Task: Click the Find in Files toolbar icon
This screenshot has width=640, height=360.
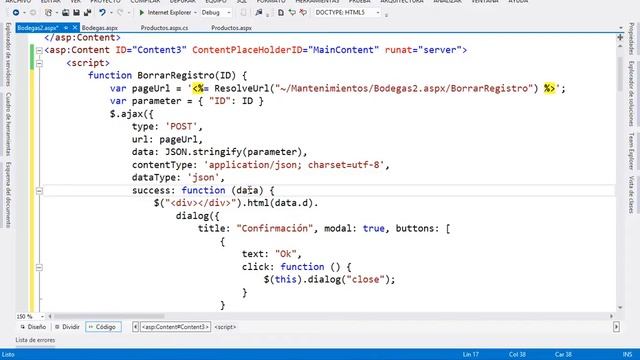Action: (x=259, y=13)
